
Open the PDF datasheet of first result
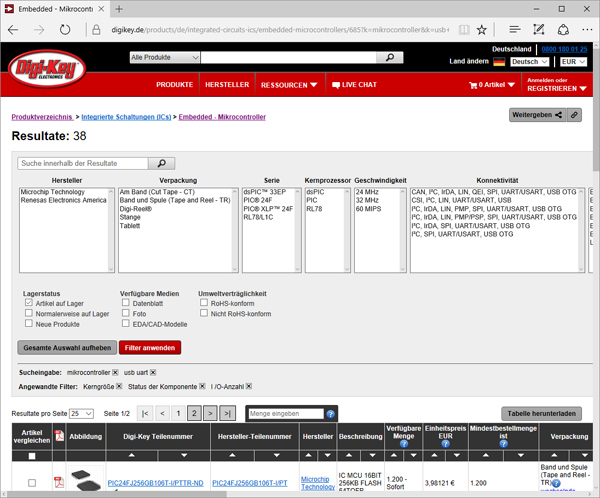[58, 482]
